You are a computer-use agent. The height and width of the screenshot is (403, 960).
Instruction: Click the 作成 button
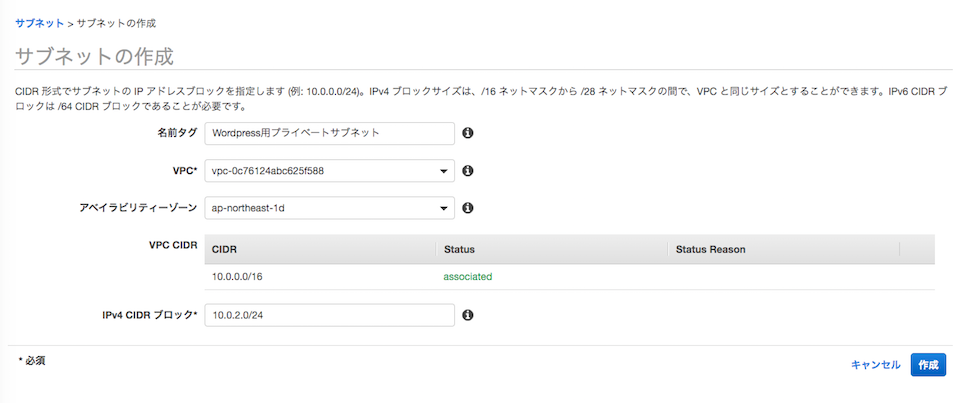pos(928,365)
